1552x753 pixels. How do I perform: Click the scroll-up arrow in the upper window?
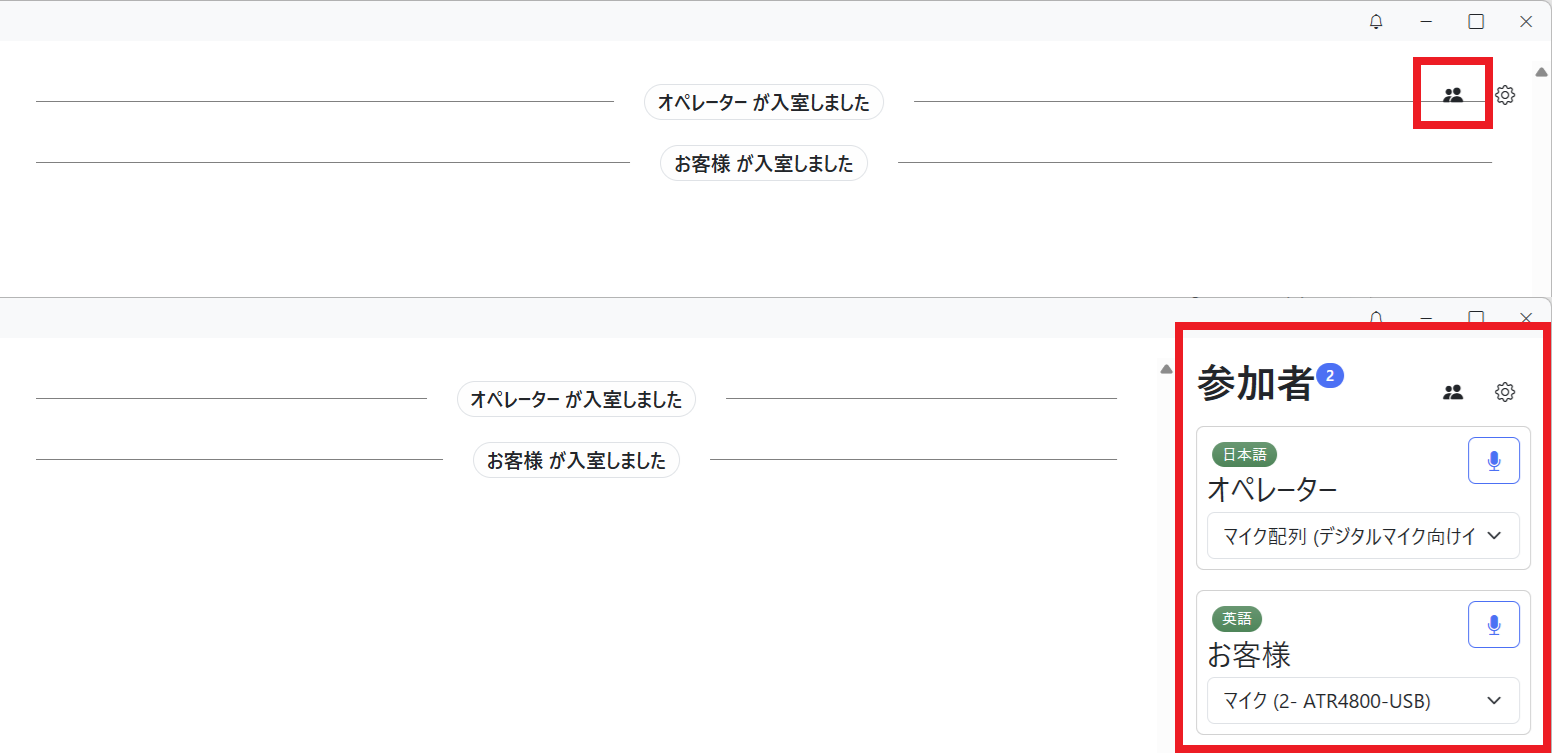coord(1541,71)
